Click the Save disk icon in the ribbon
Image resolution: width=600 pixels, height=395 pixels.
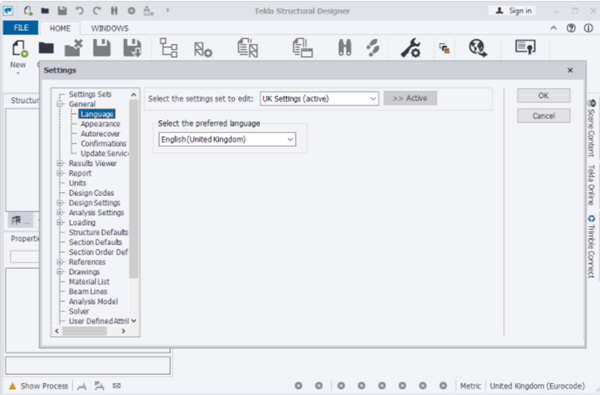(102, 48)
